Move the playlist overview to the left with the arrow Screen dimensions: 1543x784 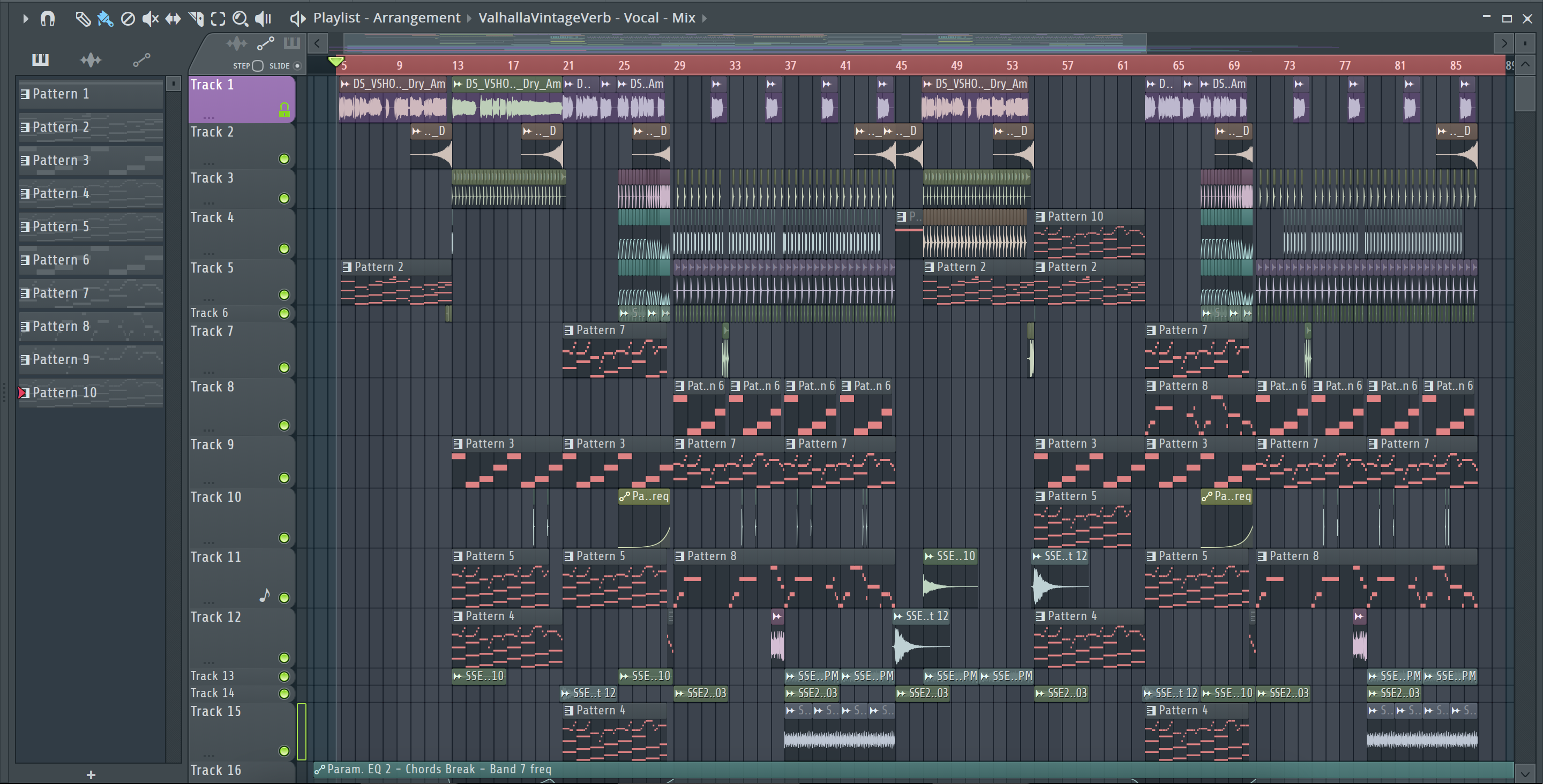point(317,43)
